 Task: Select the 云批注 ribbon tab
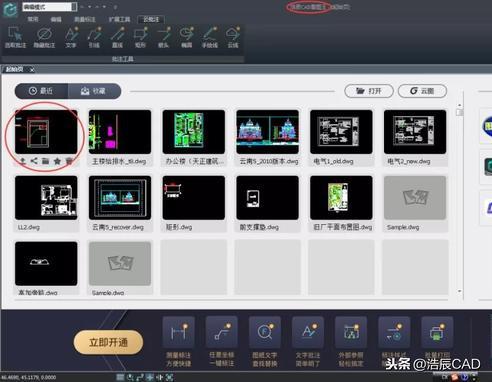[x=151, y=19]
